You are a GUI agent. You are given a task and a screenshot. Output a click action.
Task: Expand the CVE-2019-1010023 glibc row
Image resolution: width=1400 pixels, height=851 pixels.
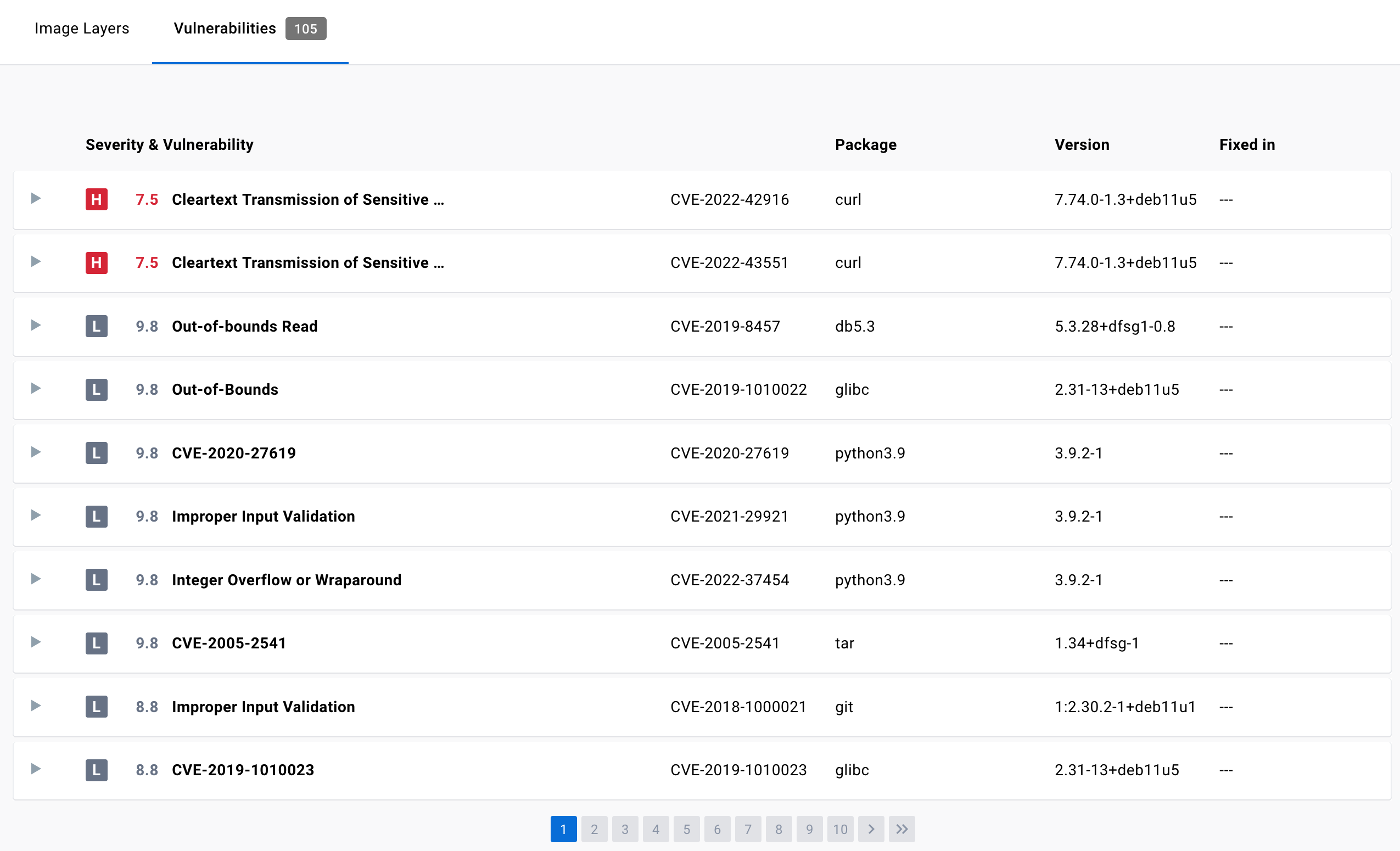[x=36, y=770]
